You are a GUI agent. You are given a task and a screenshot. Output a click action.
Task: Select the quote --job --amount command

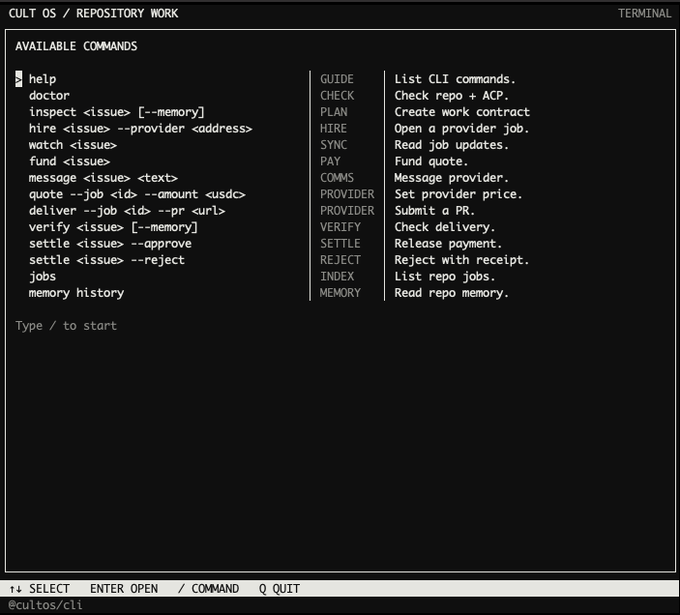[x=137, y=194]
